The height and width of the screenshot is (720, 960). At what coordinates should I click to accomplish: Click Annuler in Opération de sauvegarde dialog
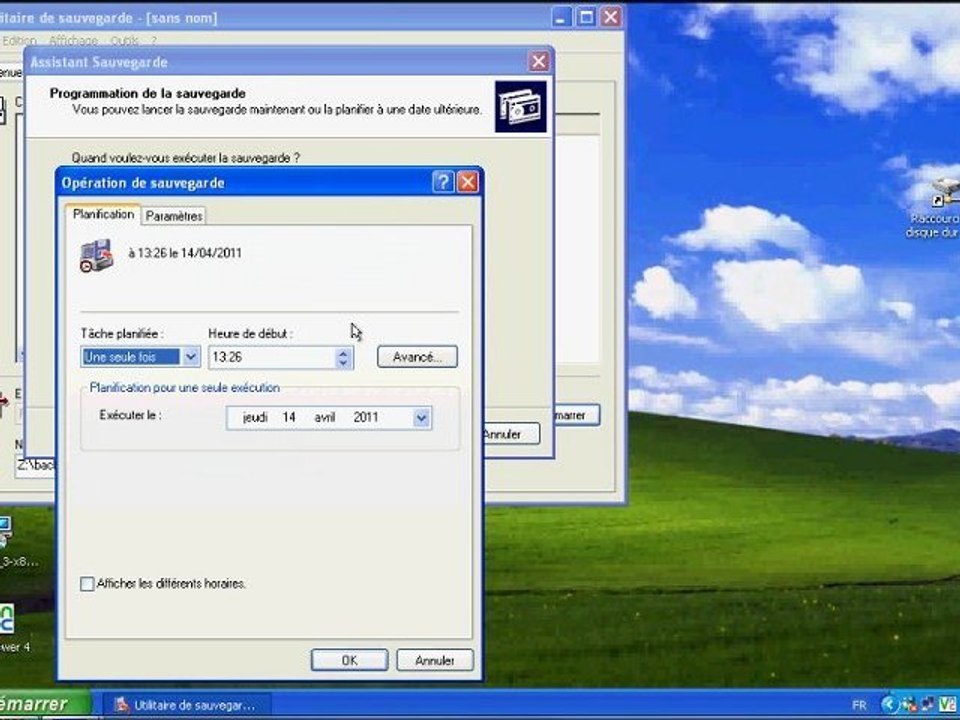click(x=435, y=660)
